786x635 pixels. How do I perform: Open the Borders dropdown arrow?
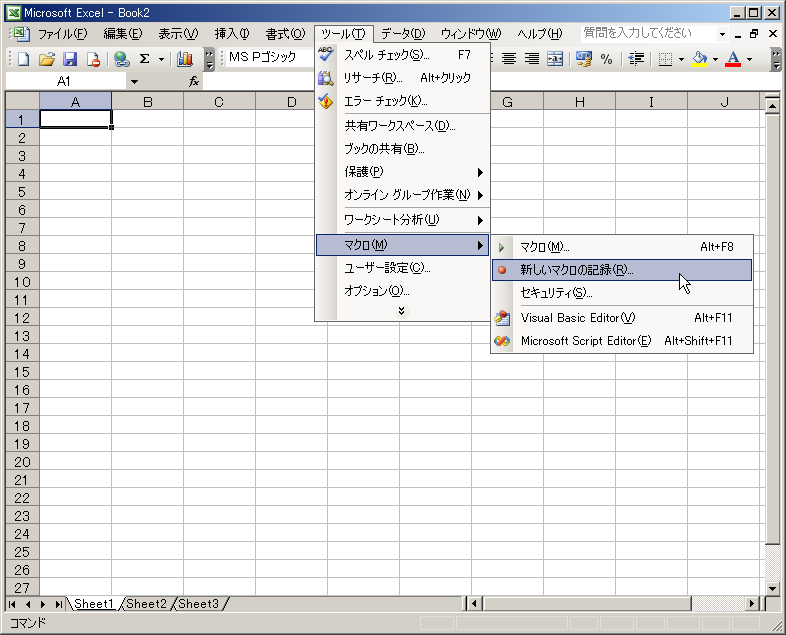point(681,59)
